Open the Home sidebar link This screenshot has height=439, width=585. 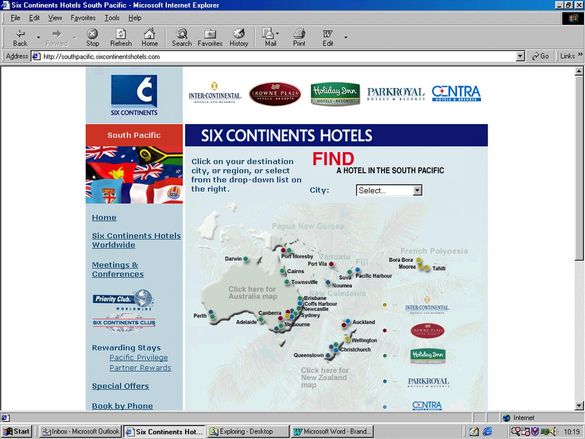(104, 217)
